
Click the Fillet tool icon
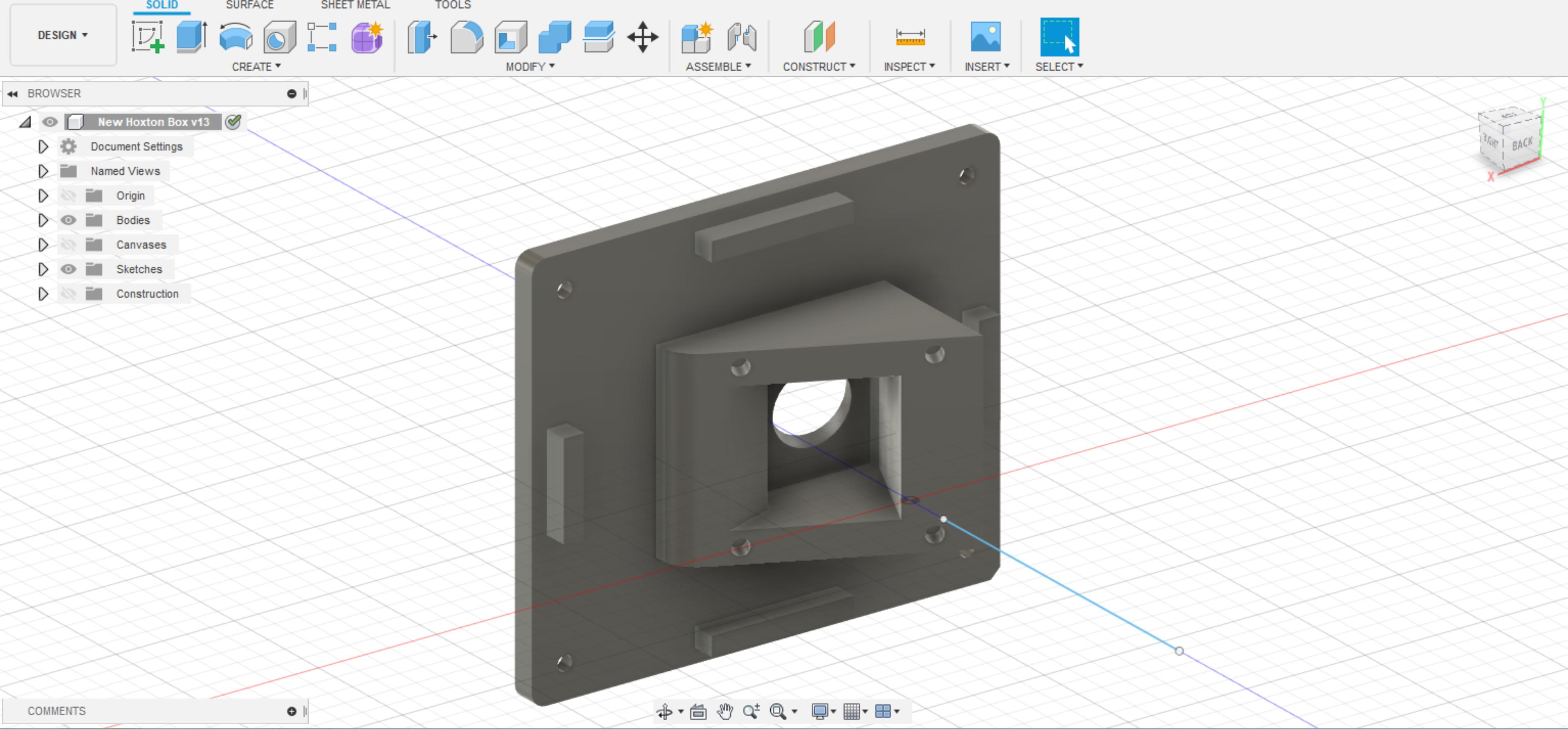[x=466, y=37]
